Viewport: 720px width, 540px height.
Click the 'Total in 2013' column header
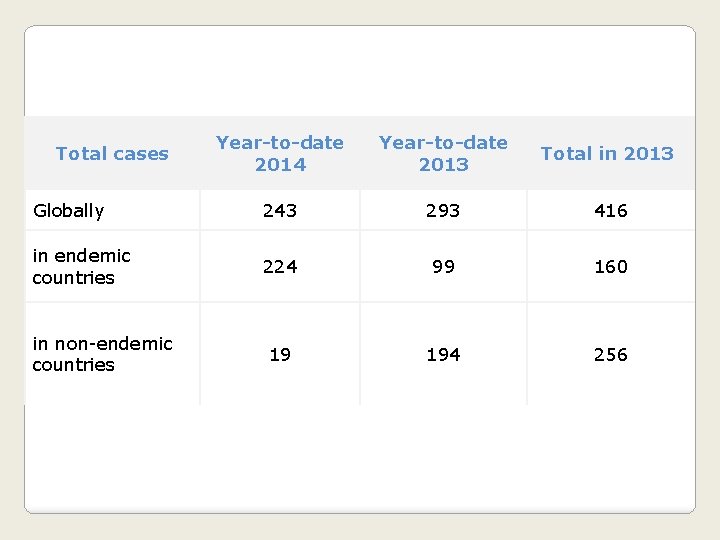pos(607,153)
